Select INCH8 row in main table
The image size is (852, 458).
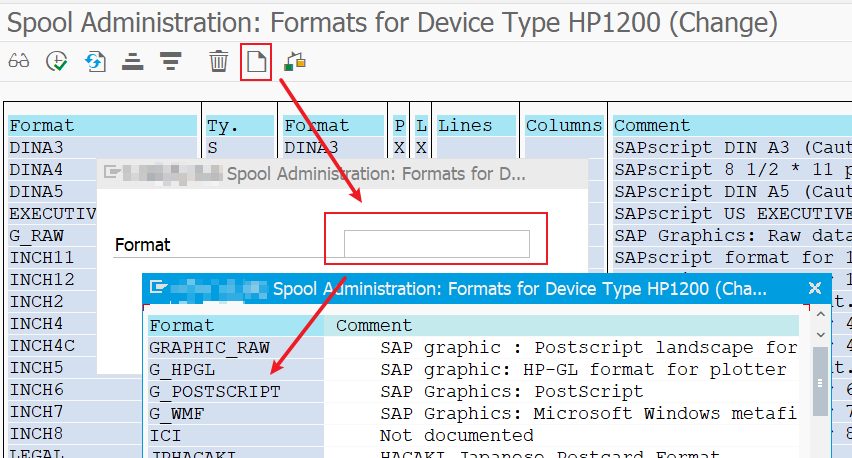[36, 434]
